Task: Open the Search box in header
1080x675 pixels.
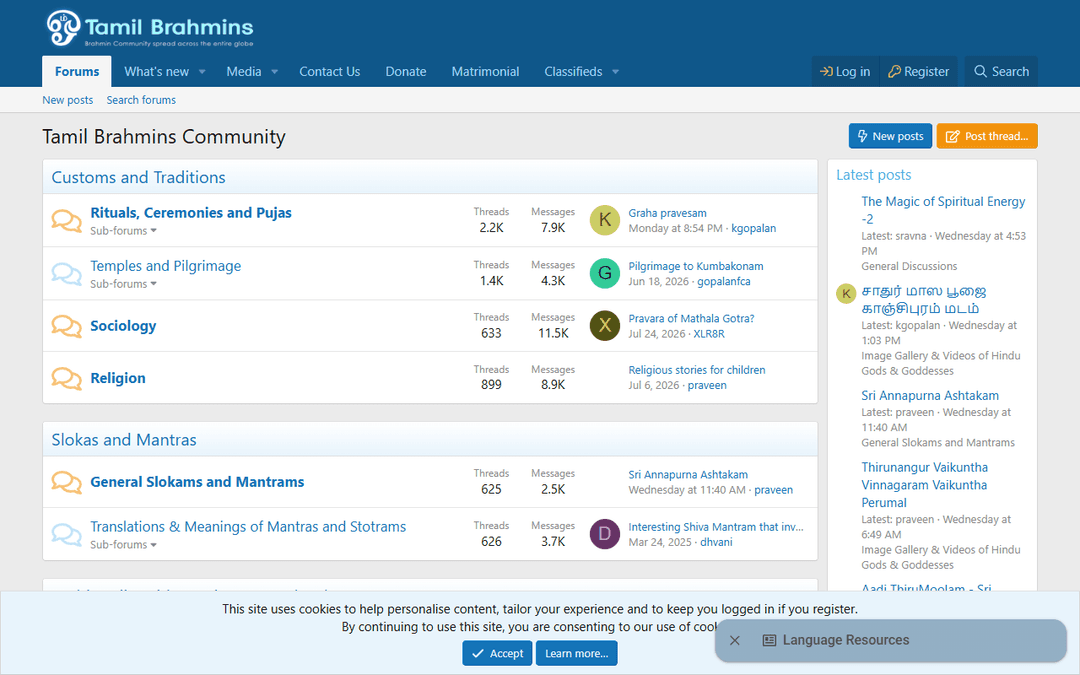Action: (x=1001, y=72)
